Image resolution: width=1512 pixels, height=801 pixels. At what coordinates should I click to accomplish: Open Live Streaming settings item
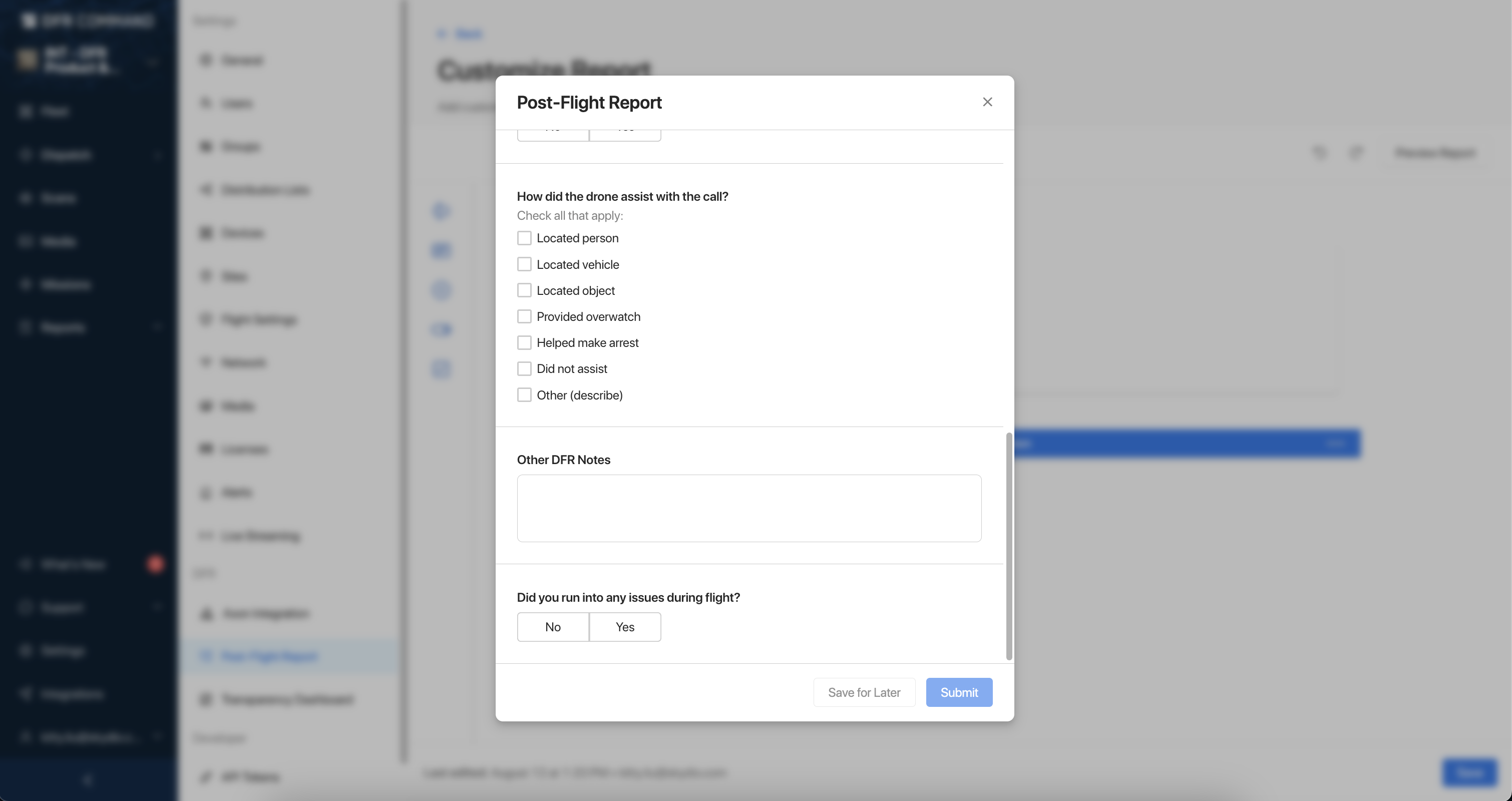(x=261, y=536)
